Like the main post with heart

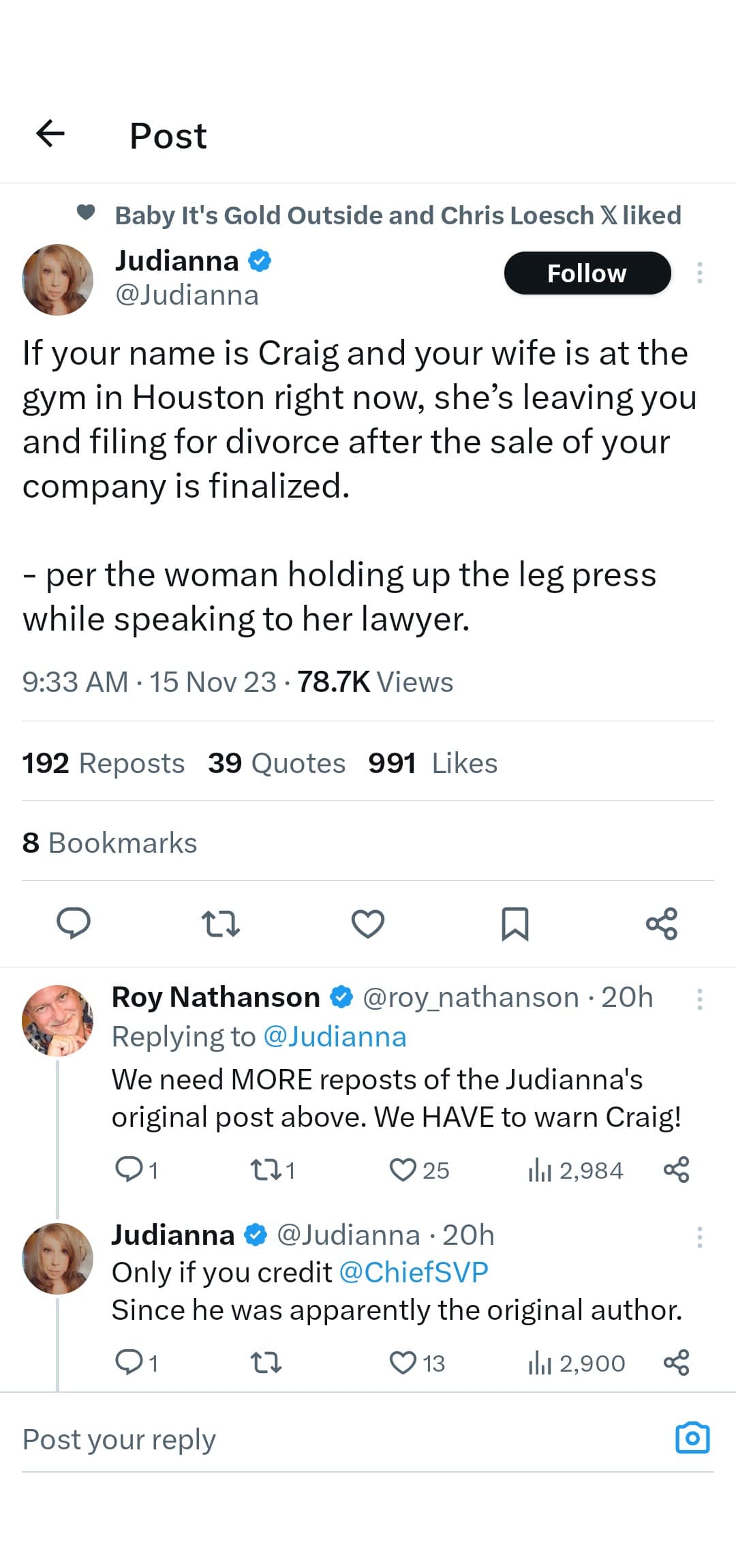tap(368, 924)
